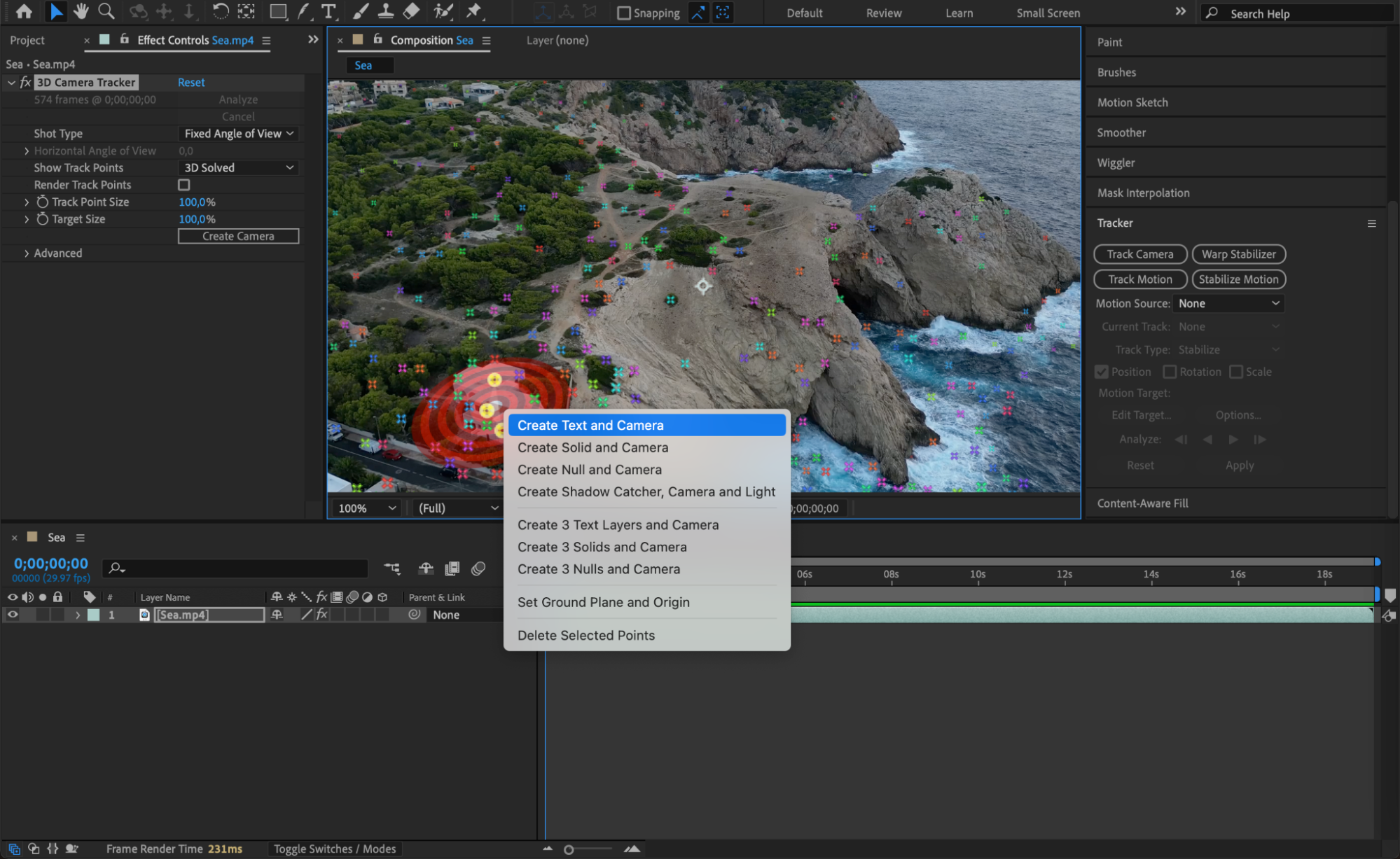Select the Horizontal Type tool
The height and width of the screenshot is (859, 1400).
[x=328, y=11]
